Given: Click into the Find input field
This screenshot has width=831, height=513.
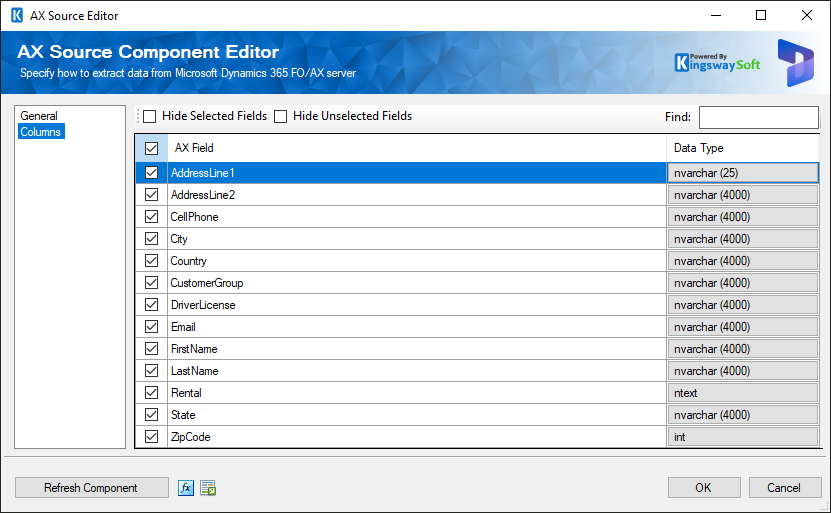Looking at the screenshot, I should coord(758,117).
